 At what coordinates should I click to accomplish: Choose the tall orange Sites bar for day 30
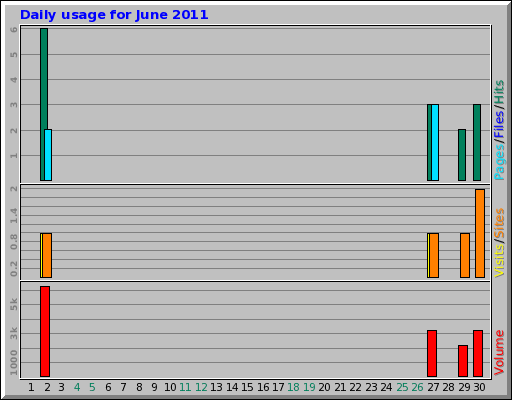(480, 233)
